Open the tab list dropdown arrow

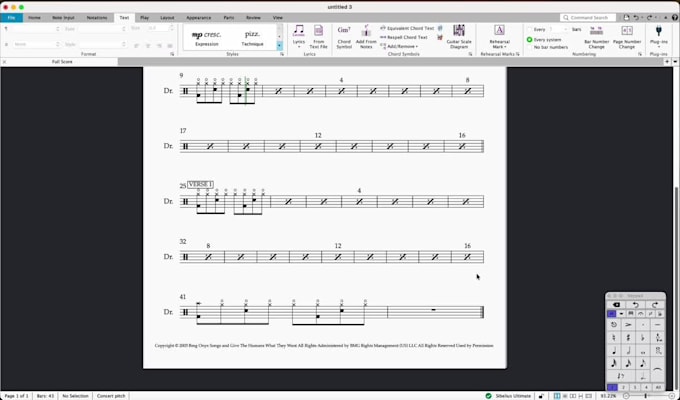(x=675, y=62)
